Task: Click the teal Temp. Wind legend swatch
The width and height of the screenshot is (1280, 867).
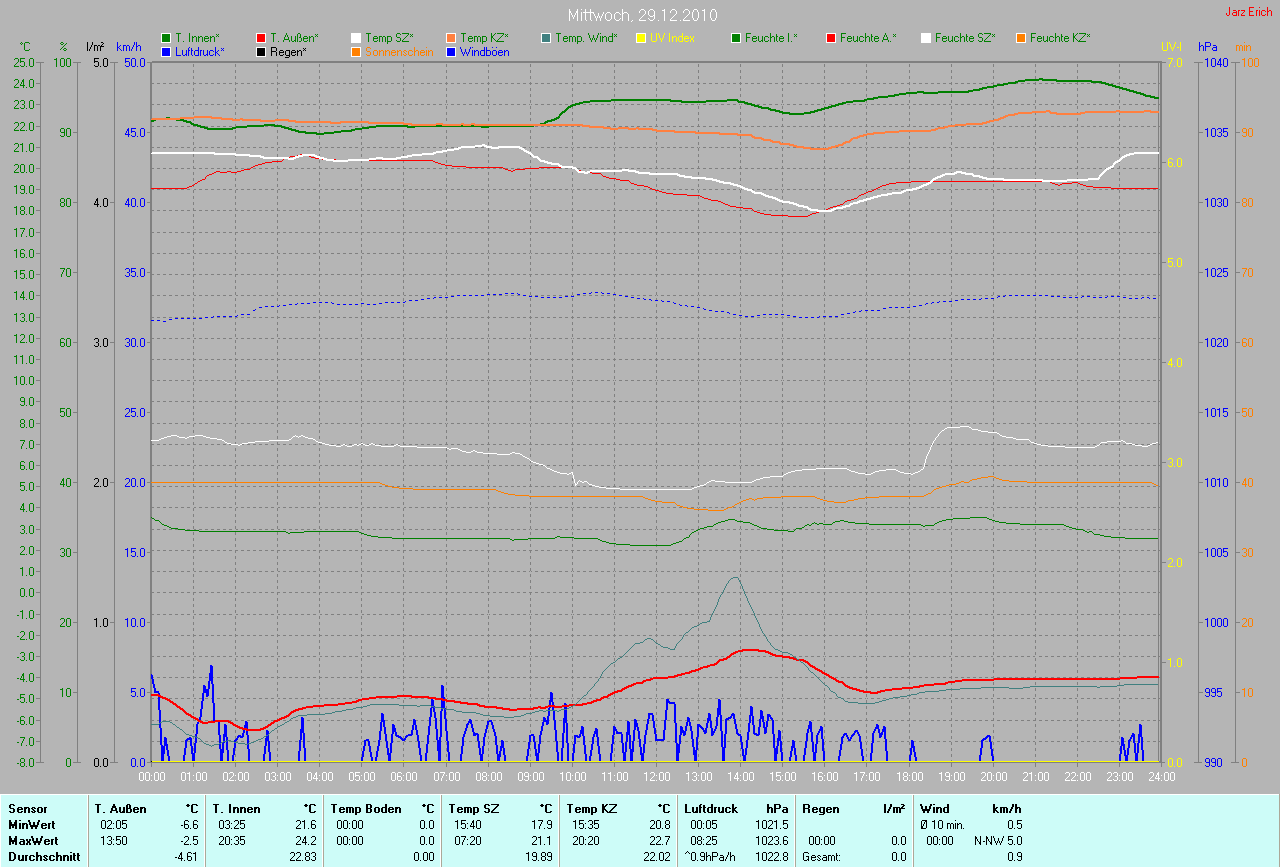Action: tap(546, 38)
